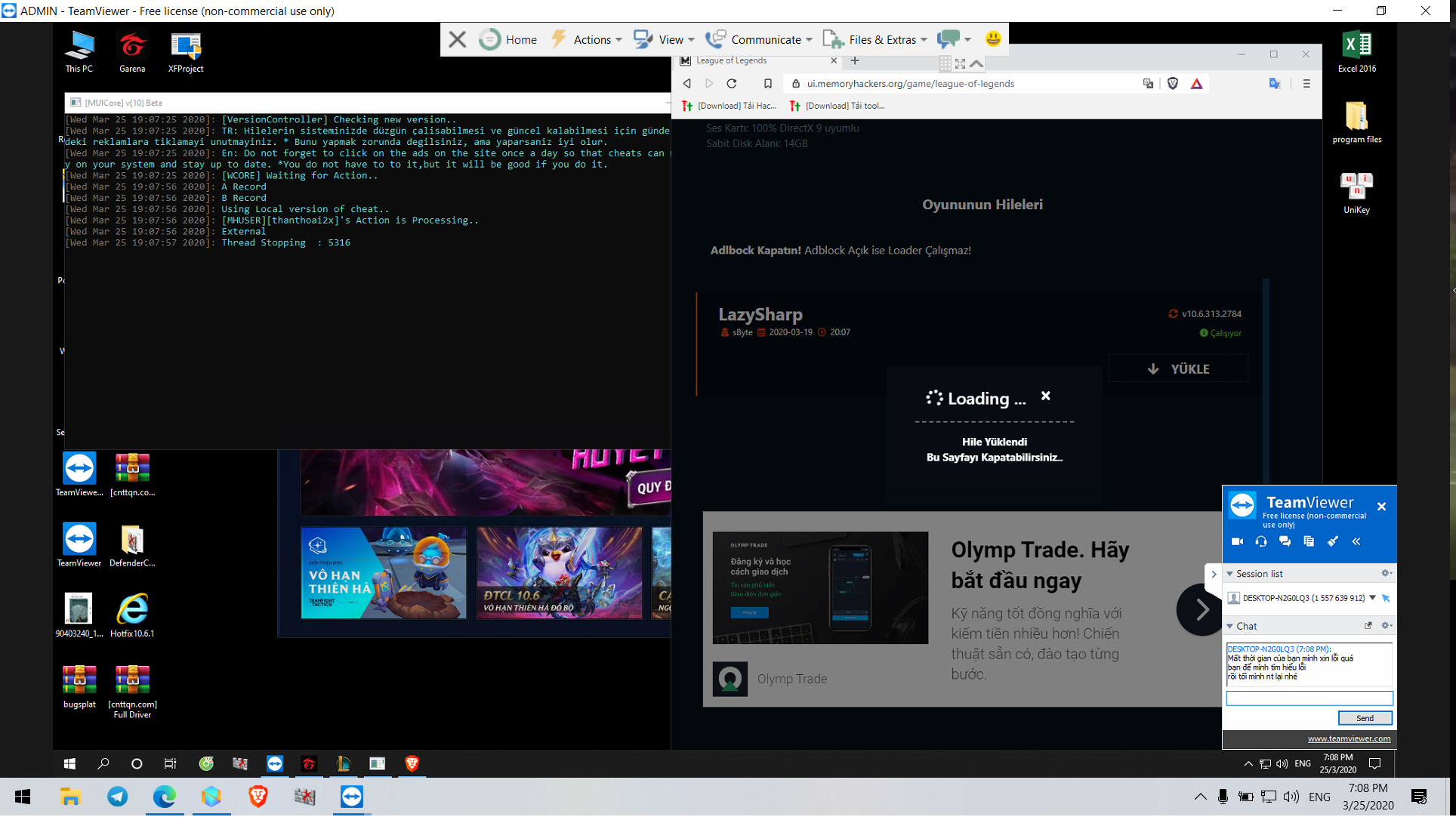Open Telegram from the local taskbar
1456x817 pixels.
click(x=118, y=797)
